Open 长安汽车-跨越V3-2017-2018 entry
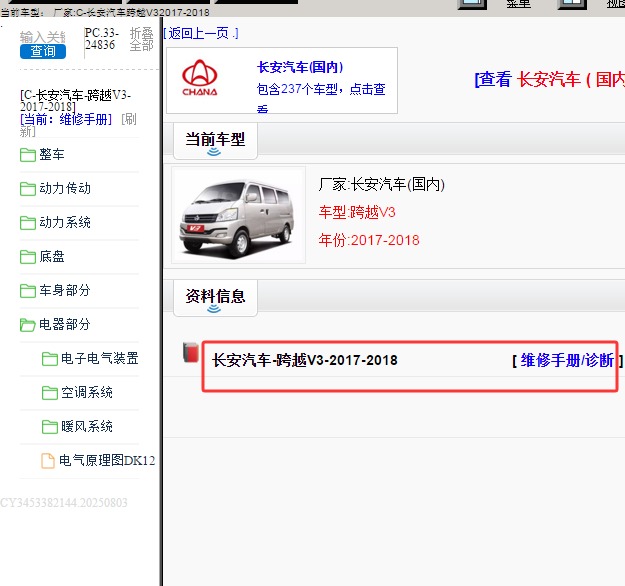Image resolution: width=625 pixels, height=586 pixels. click(x=305, y=360)
